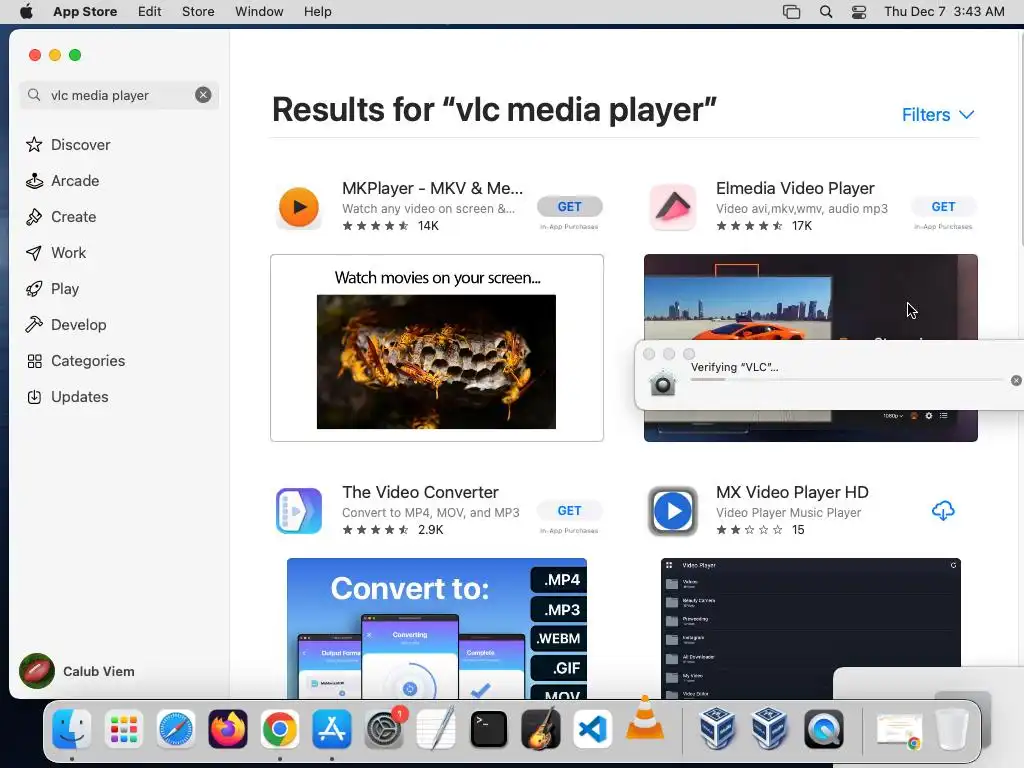Open VLC cone icon in dock

[645, 718]
